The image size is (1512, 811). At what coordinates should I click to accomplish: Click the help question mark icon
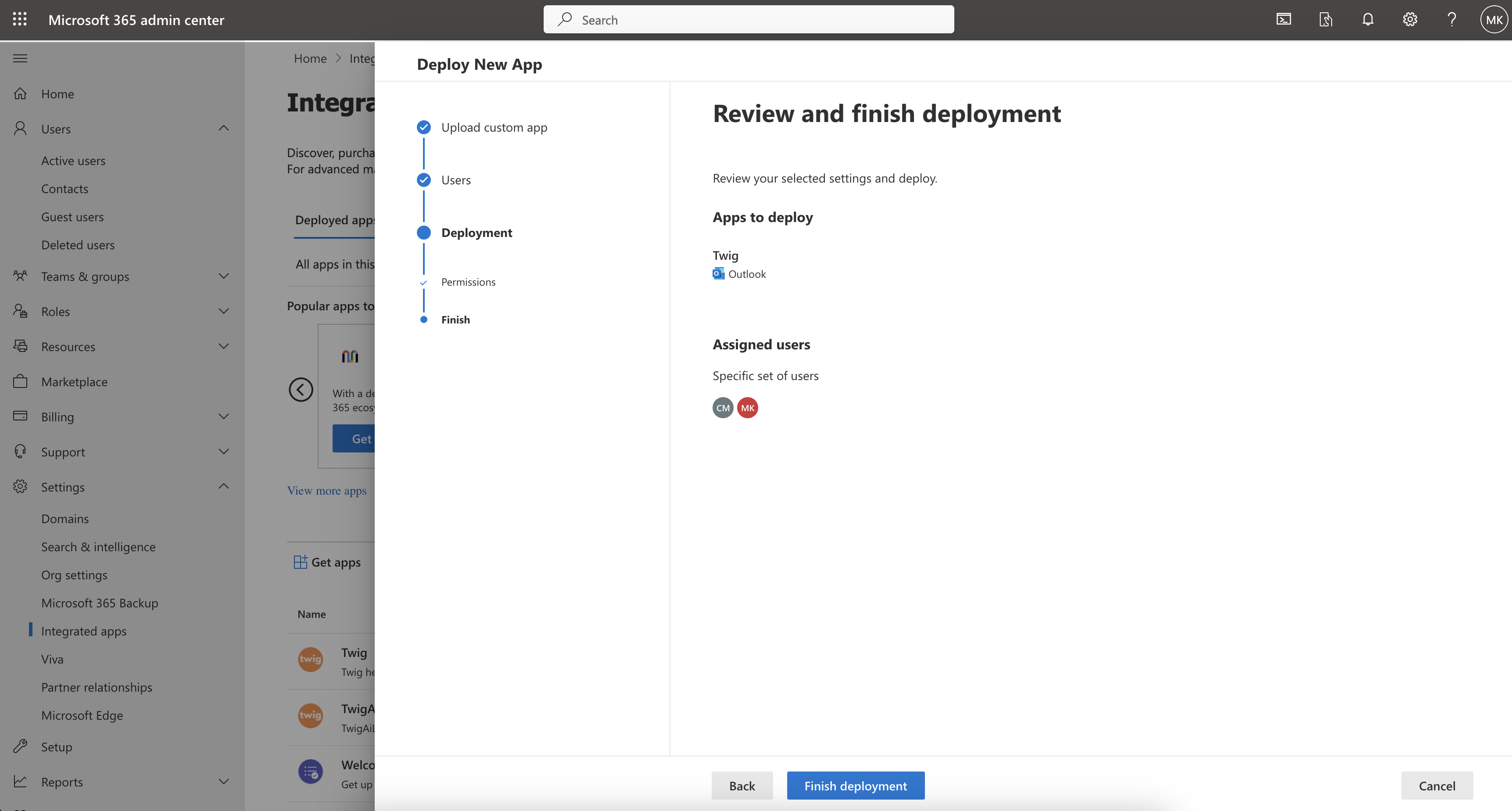(x=1451, y=19)
